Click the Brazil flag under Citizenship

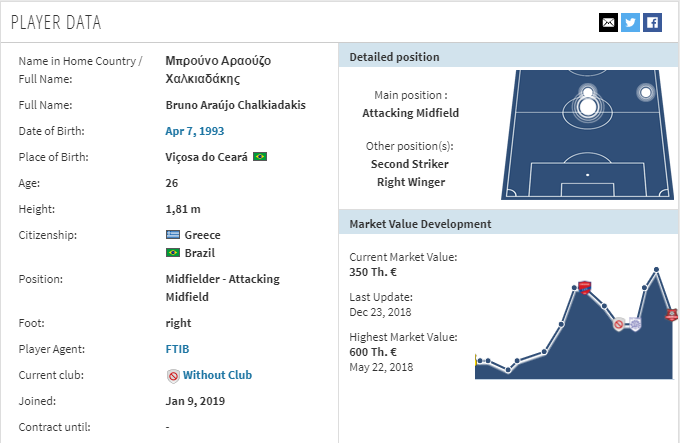(x=173, y=253)
